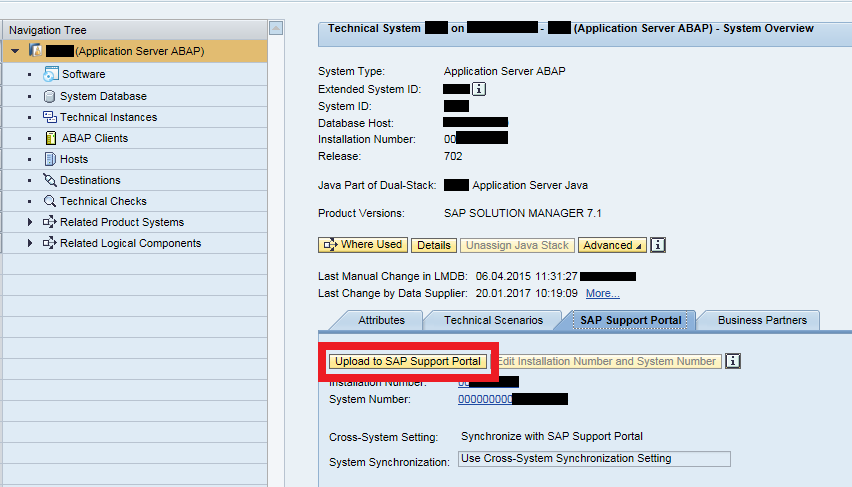The width and height of the screenshot is (852, 487).
Task: Click 'Application Server ABAP' system type value
Action: 504,71
